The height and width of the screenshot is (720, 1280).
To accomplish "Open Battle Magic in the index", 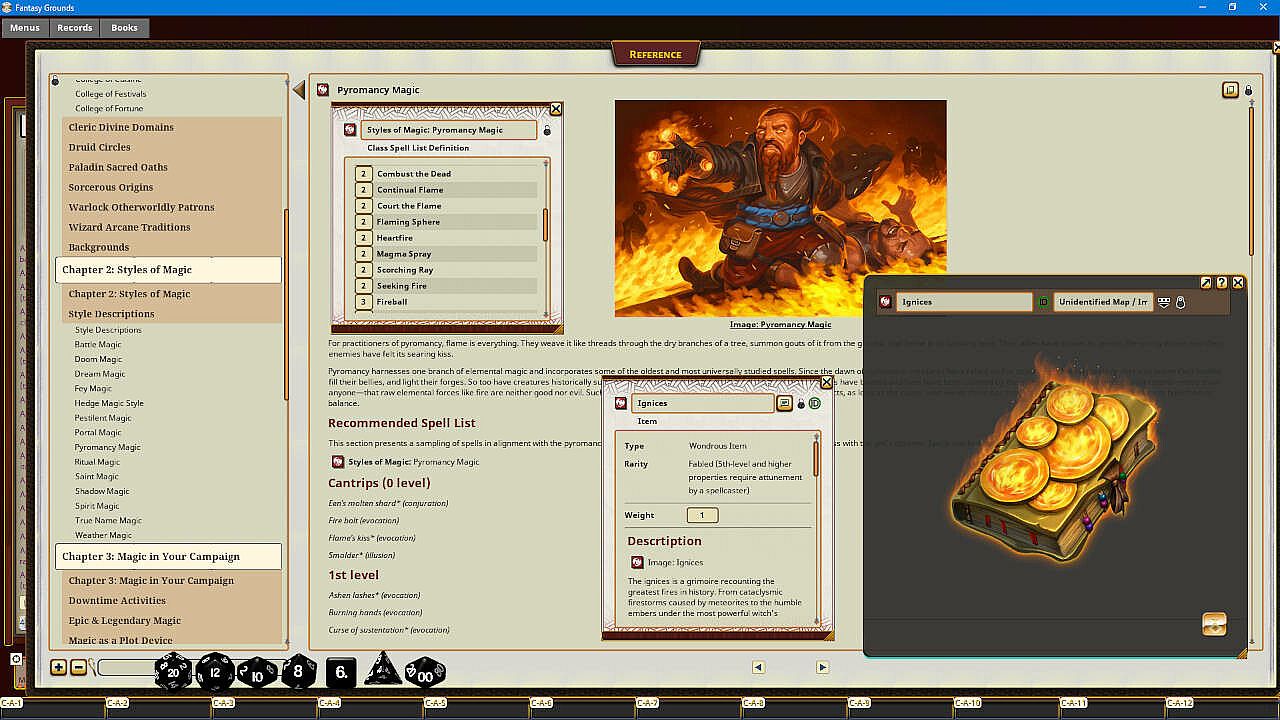I will pyautogui.click(x=98, y=345).
